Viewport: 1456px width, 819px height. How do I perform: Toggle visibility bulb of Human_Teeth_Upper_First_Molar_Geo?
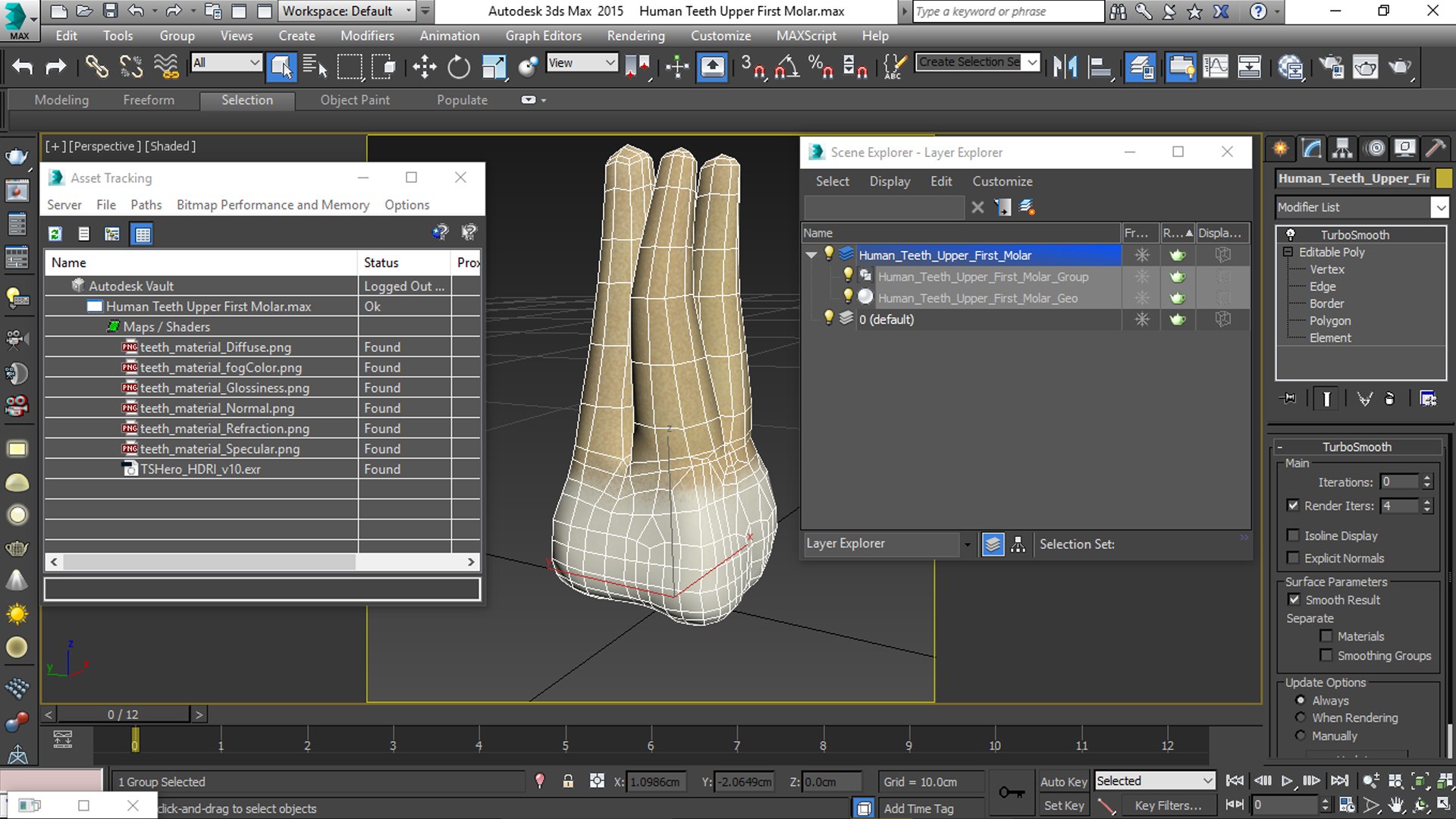(x=848, y=297)
